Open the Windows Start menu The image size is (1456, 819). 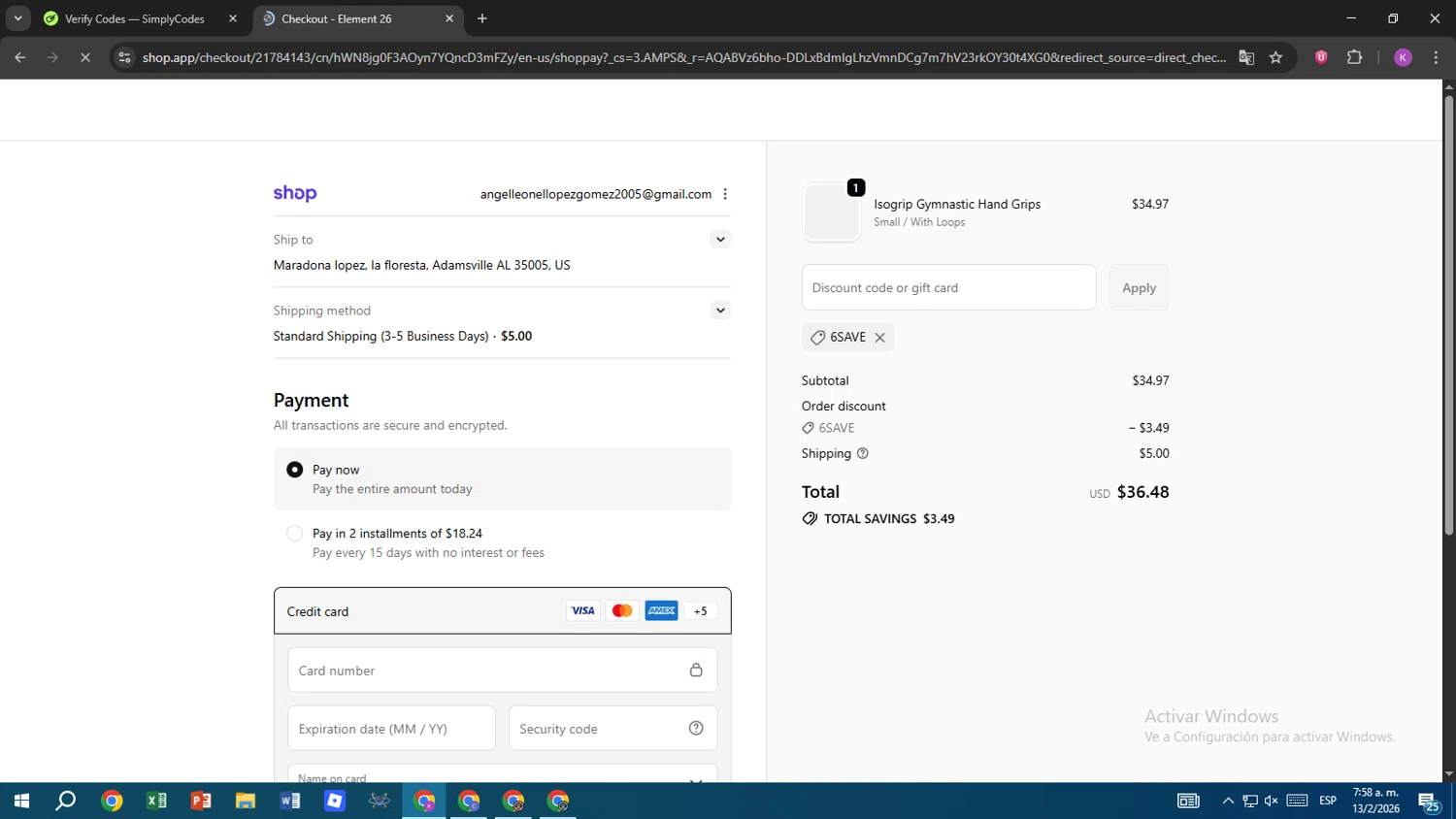click(x=21, y=801)
